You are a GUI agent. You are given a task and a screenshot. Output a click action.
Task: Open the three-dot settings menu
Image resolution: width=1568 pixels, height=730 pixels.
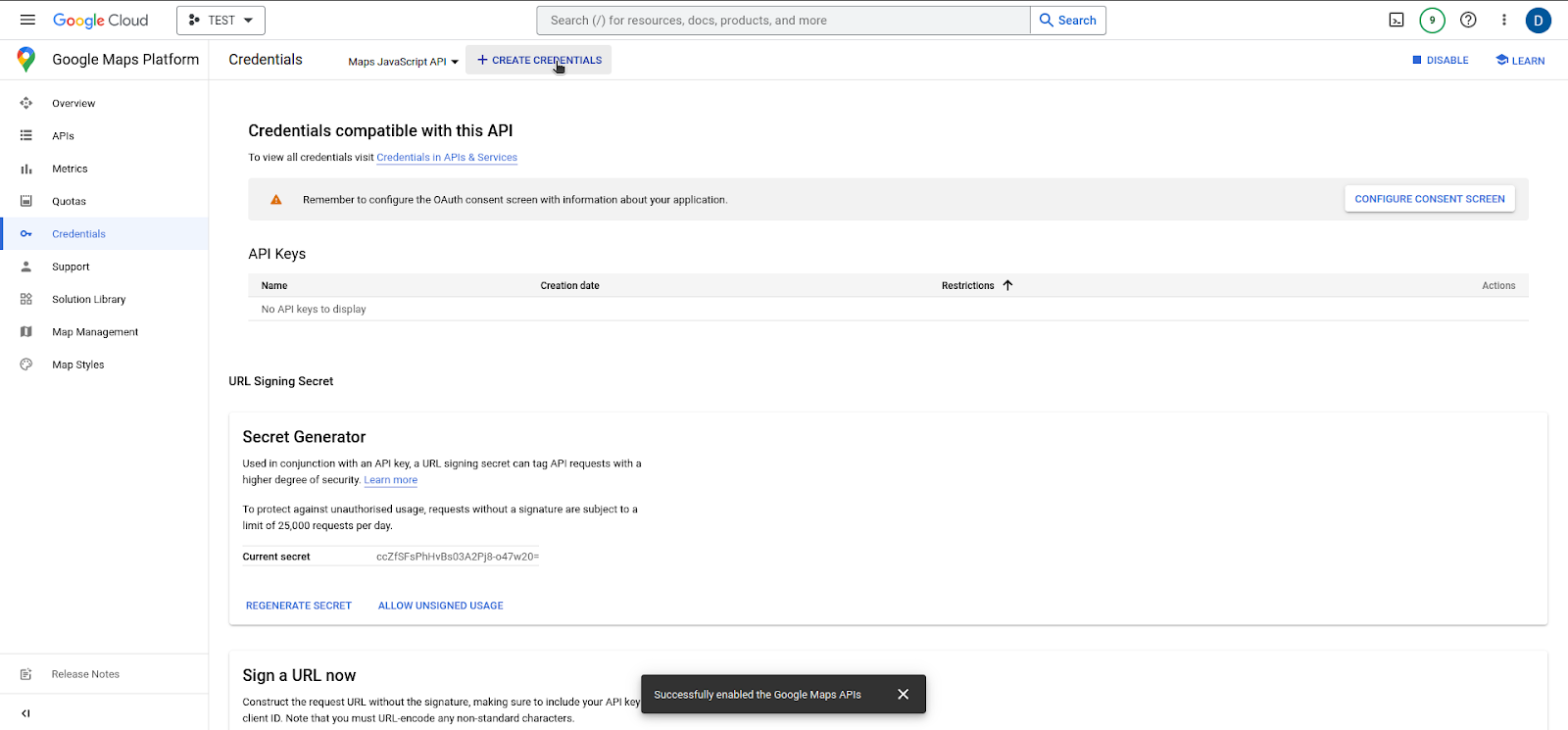(1503, 20)
